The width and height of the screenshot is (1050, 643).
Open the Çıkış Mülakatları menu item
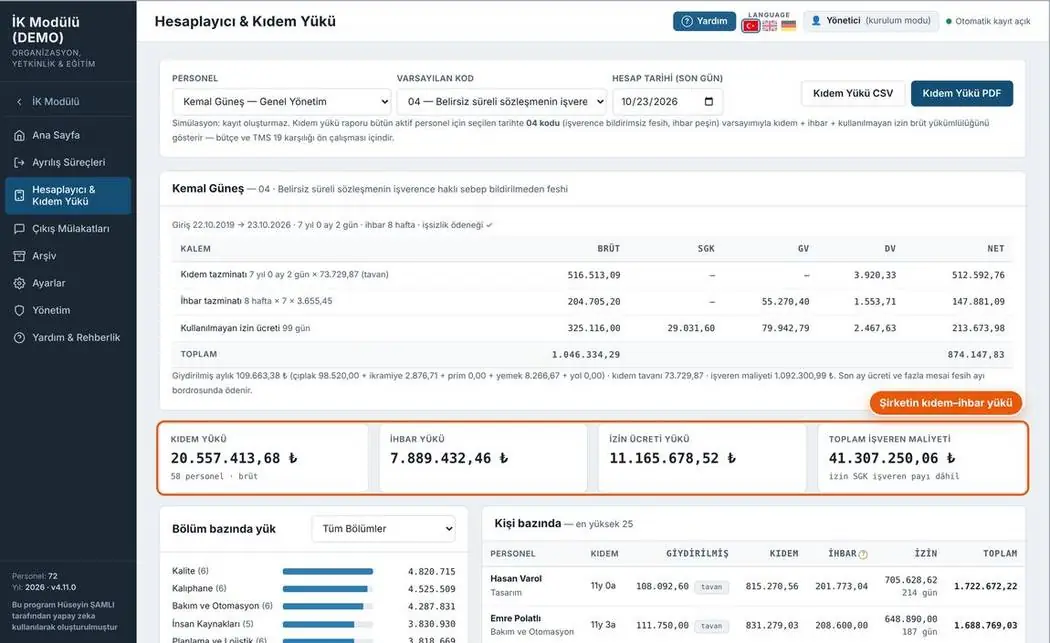[68, 229]
